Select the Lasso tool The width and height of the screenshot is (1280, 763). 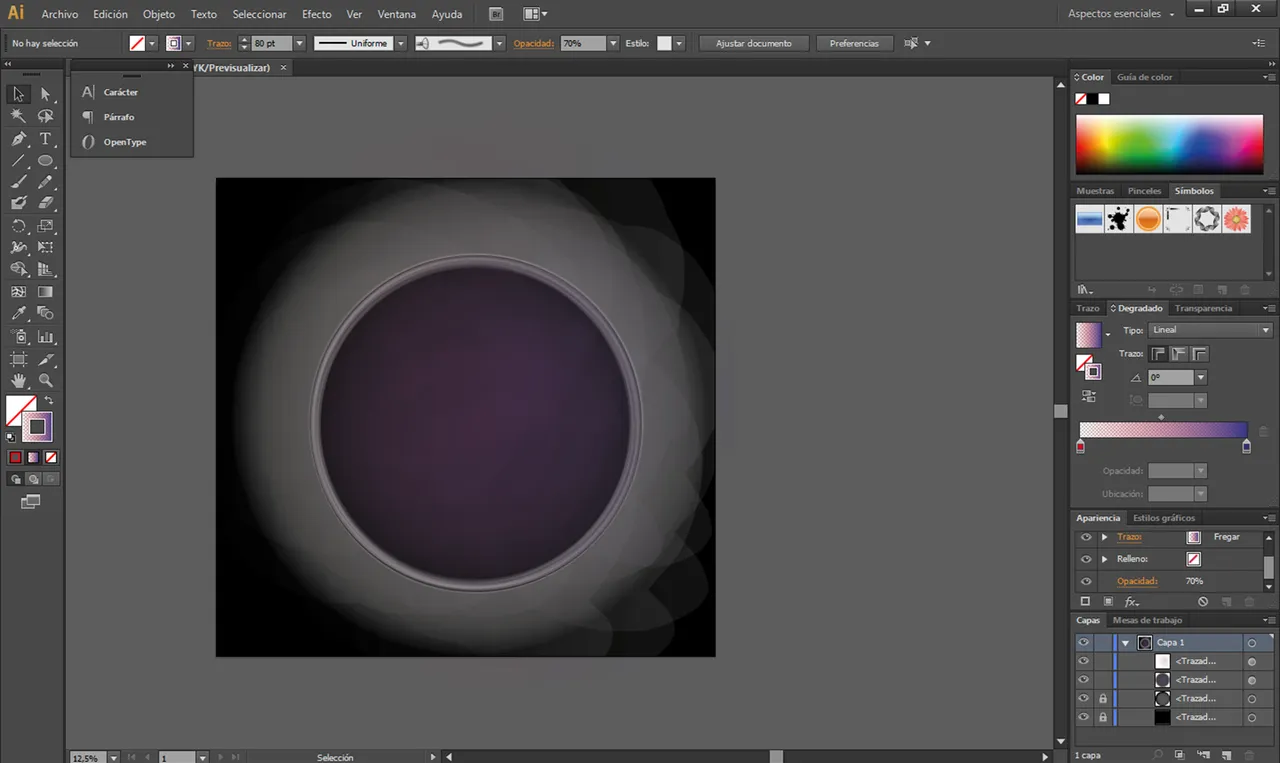(45, 116)
